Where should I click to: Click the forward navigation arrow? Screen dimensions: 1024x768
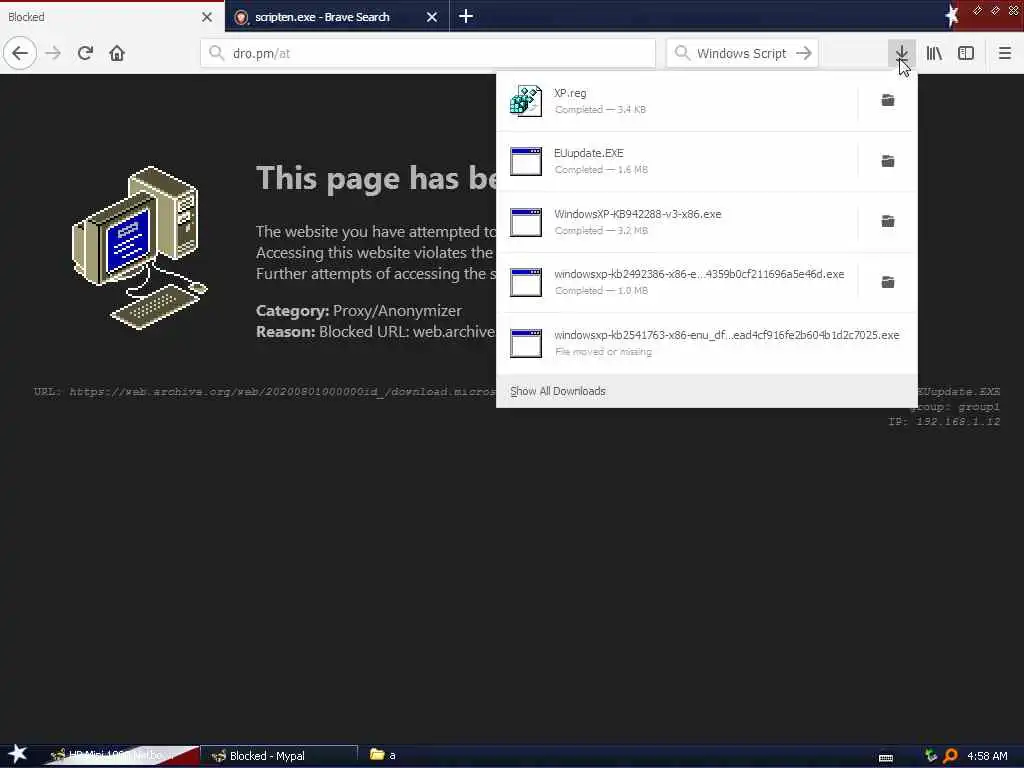click(53, 53)
